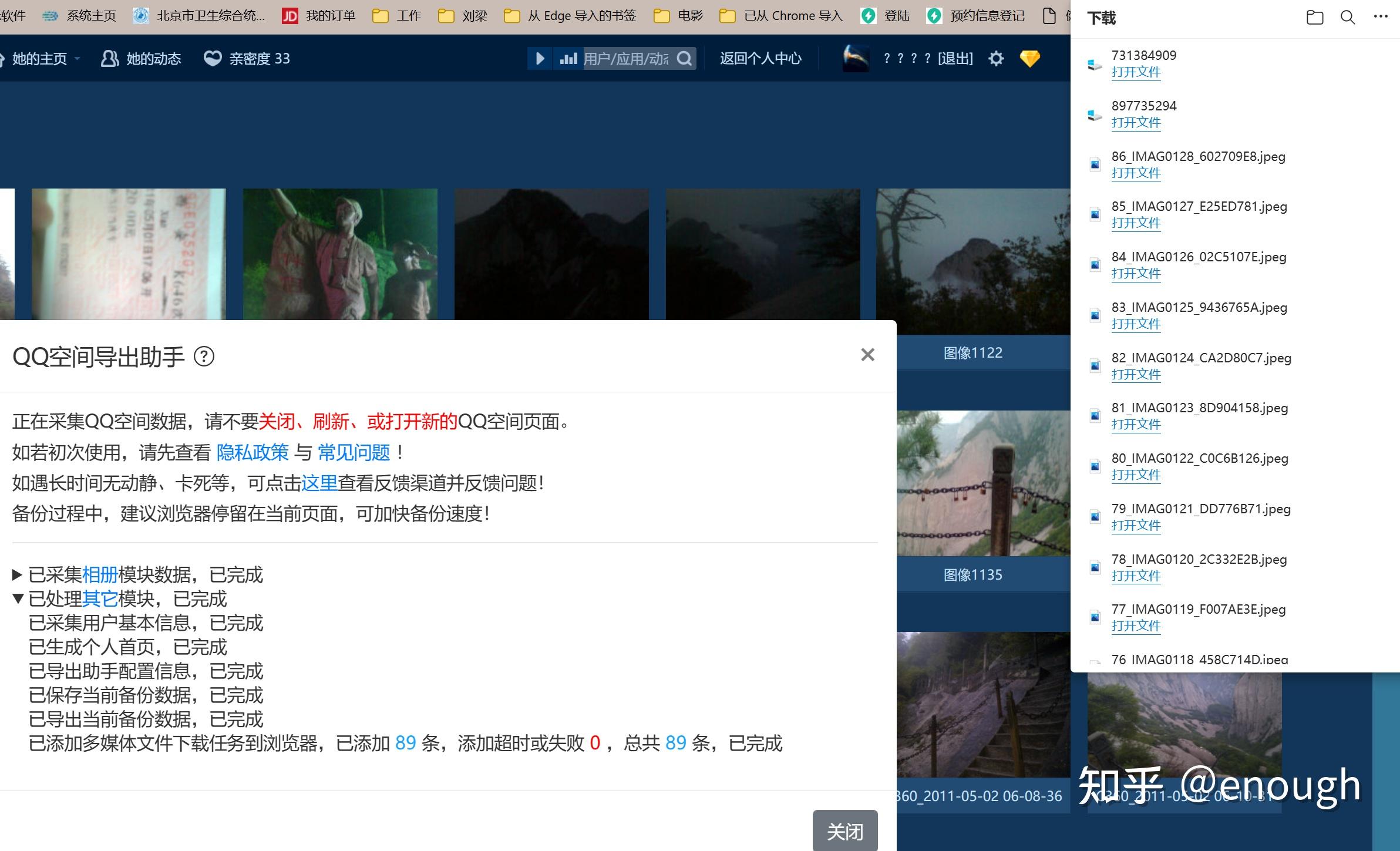Click the gray 关闭 button
The image size is (1400, 851).
tap(845, 830)
